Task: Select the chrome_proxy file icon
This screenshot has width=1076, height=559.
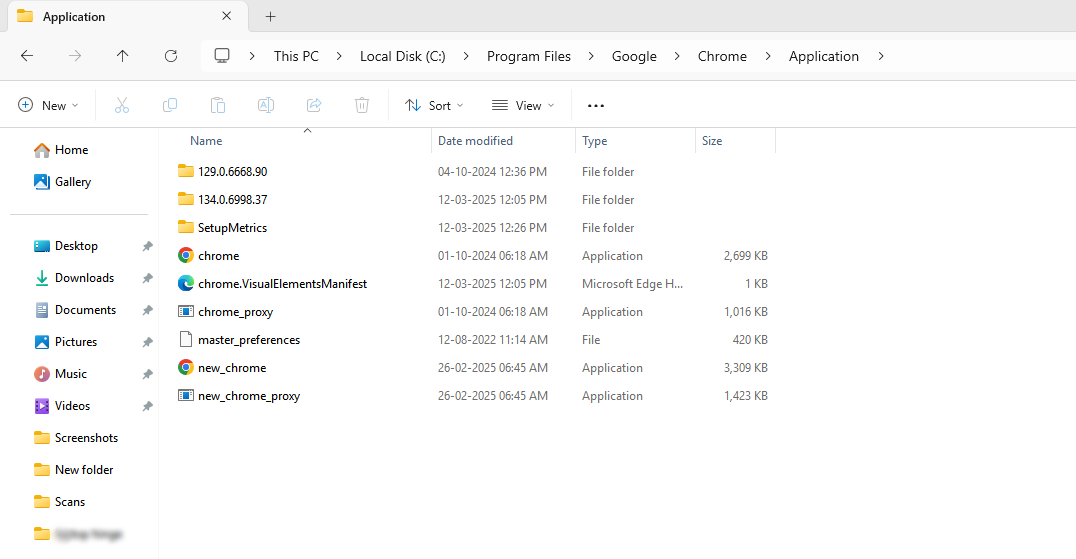Action: click(185, 311)
